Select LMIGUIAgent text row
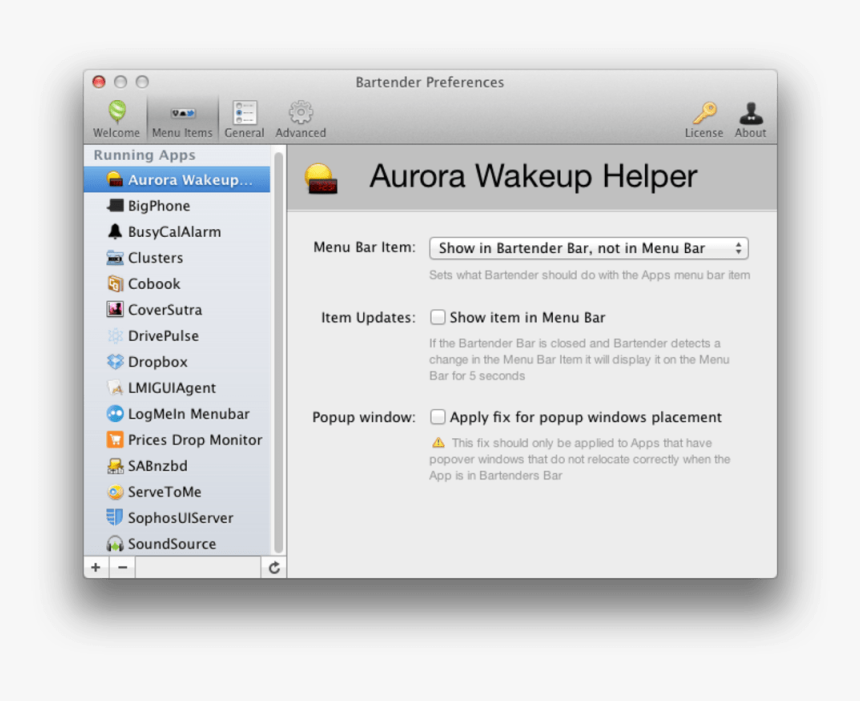 pos(172,388)
